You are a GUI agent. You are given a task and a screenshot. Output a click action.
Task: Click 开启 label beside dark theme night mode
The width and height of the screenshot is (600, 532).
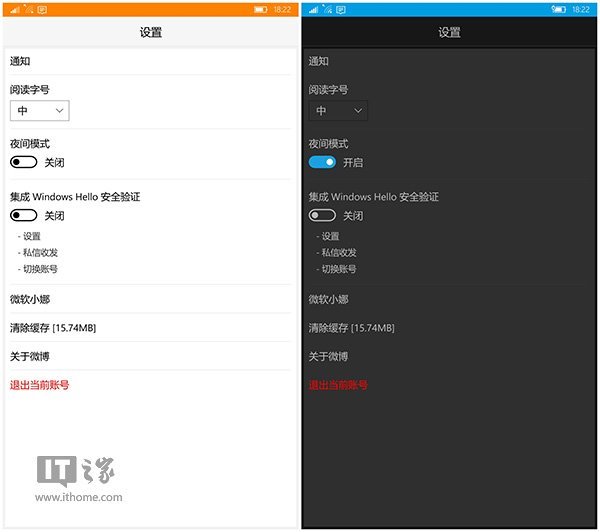353,163
